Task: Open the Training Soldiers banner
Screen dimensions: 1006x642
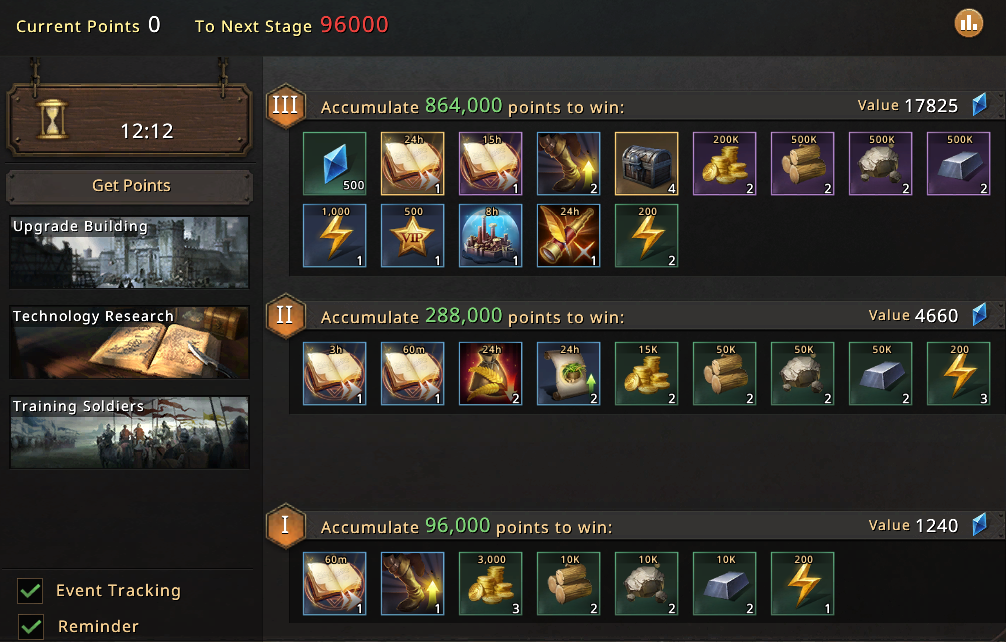Action: tap(129, 432)
